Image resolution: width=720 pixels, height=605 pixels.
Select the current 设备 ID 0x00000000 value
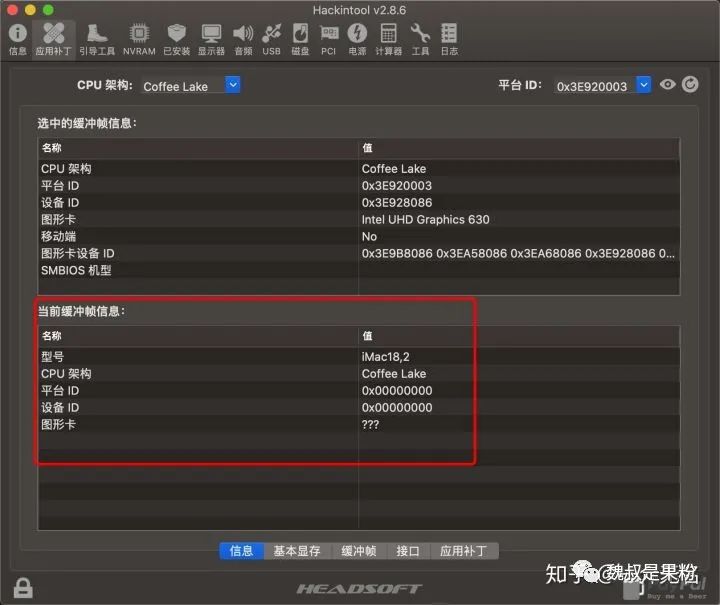(x=397, y=408)
